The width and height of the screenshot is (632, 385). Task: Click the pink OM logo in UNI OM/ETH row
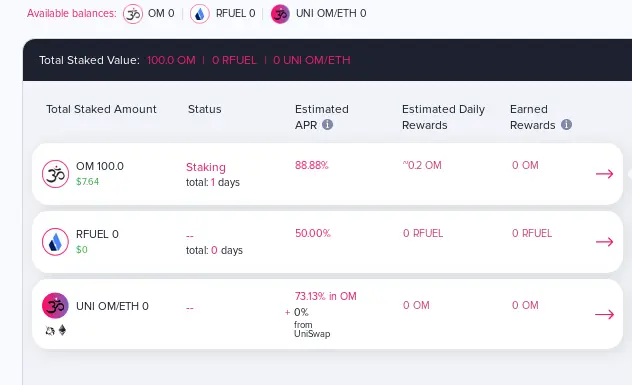point(55,306)
